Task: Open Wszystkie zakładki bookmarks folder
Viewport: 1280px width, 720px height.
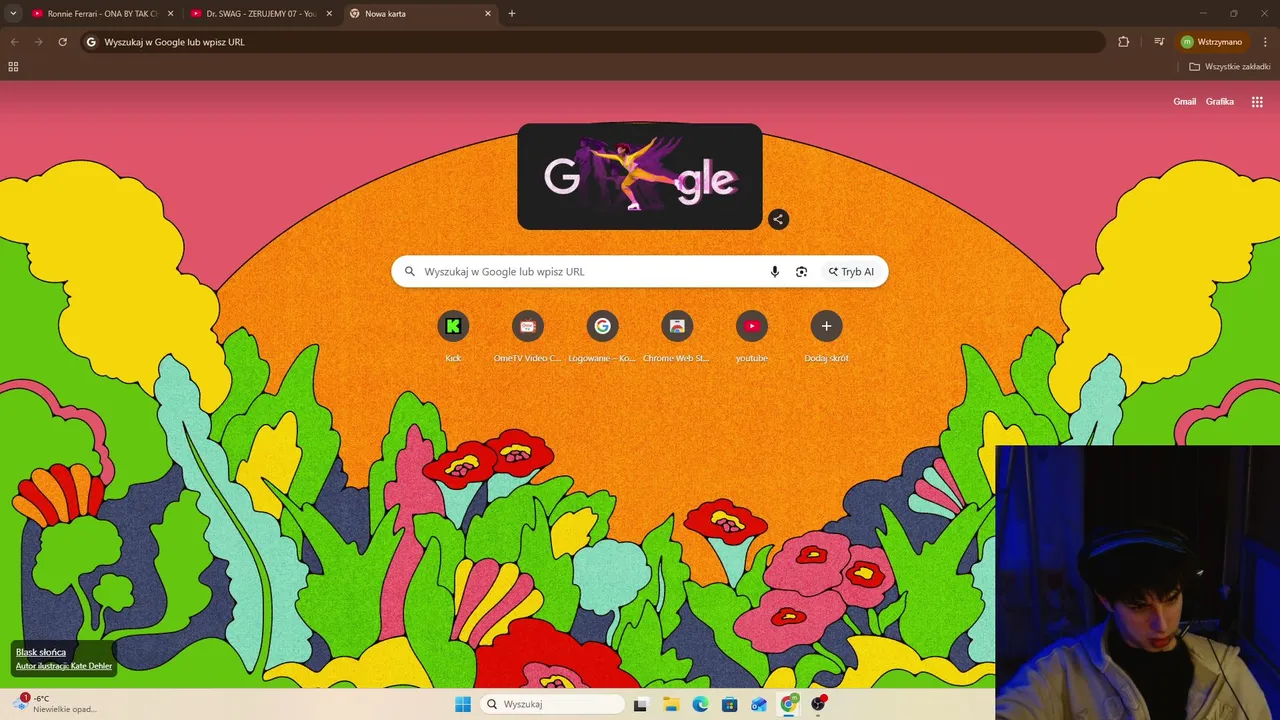Action: coord(1229,67)
